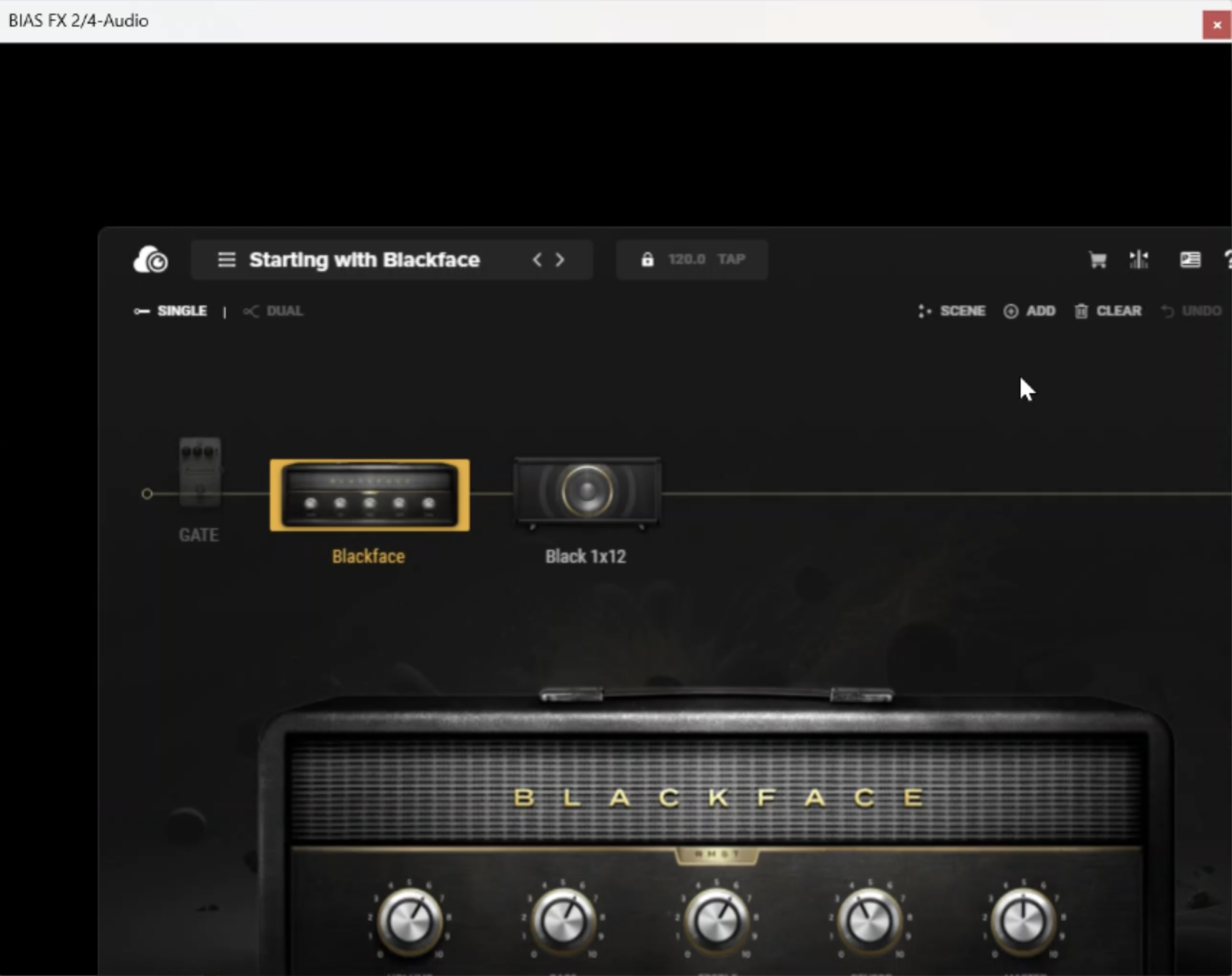Click ADD to insert a component

point(1029,311)
